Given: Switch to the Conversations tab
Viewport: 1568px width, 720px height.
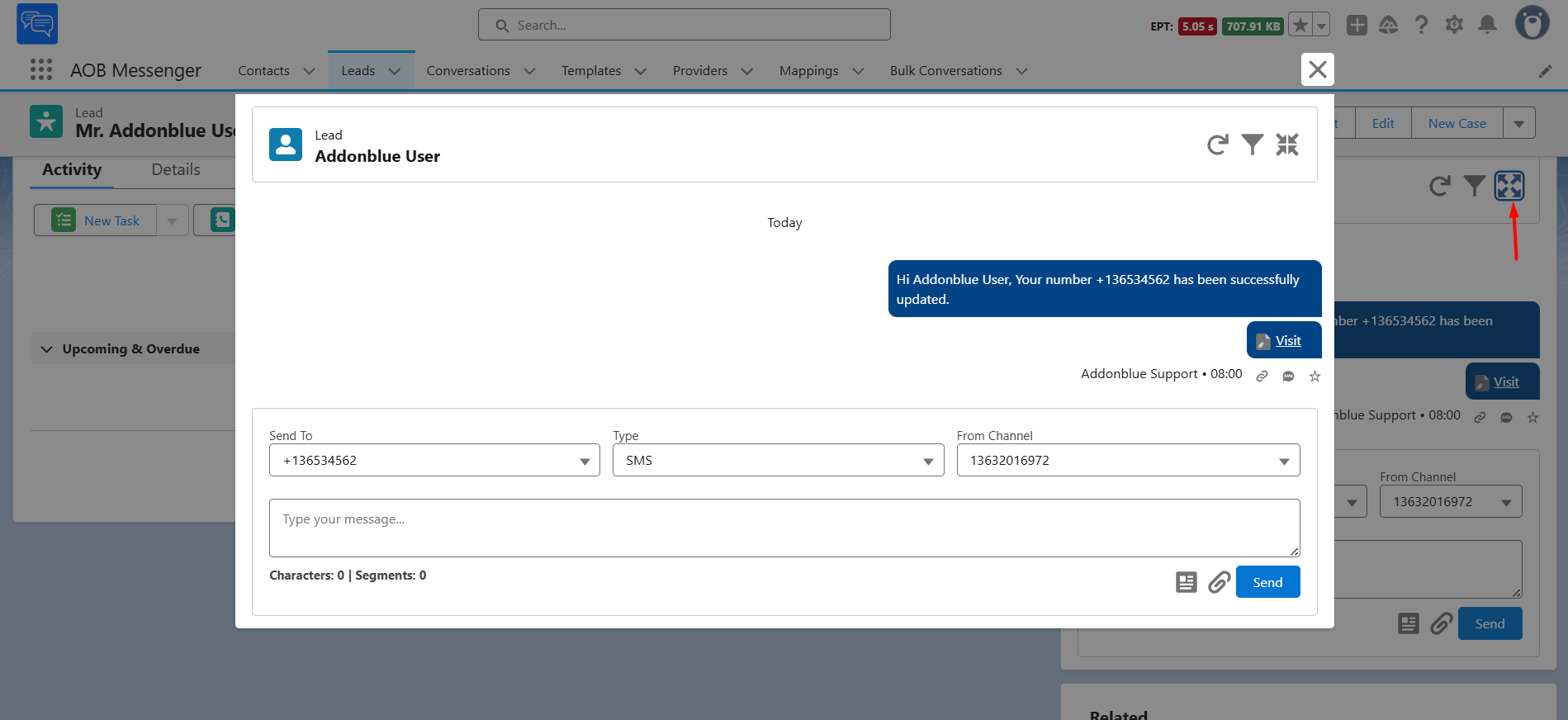Looking at the screenshot, I should tap(468, 71).
